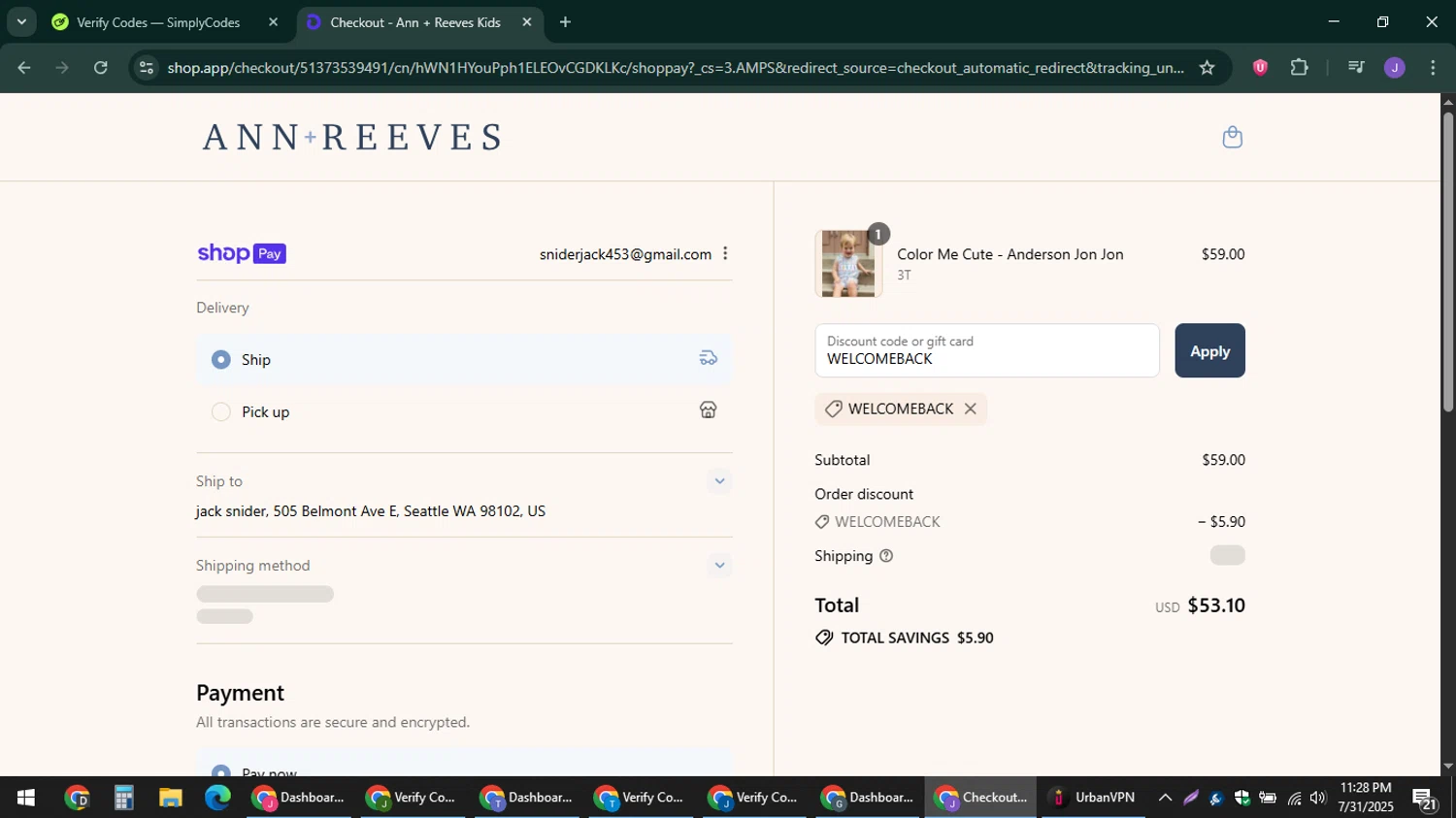
Task: Reload the checkout page
Action: tap(101, 68)
